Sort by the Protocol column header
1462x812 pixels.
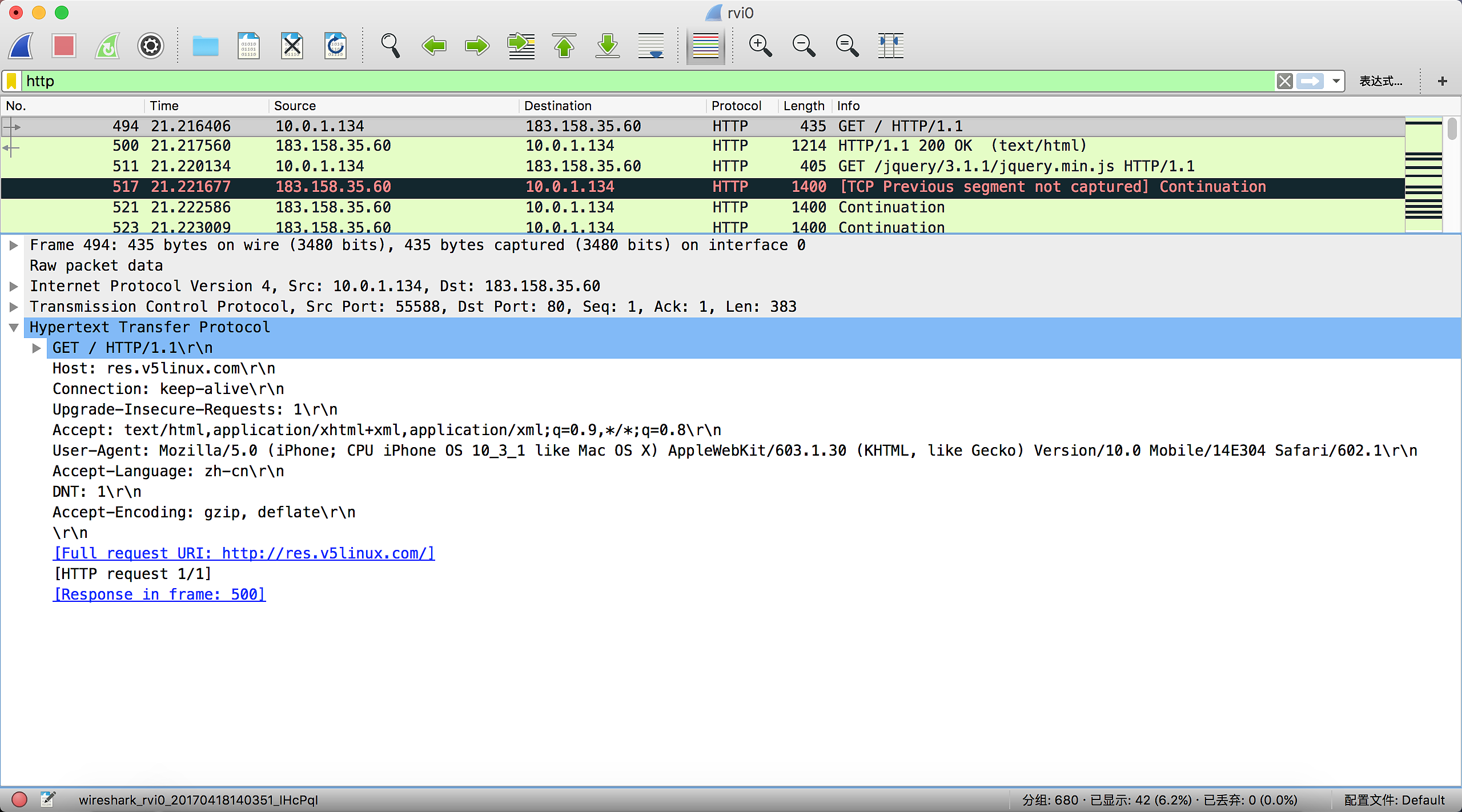coord(736,106)
